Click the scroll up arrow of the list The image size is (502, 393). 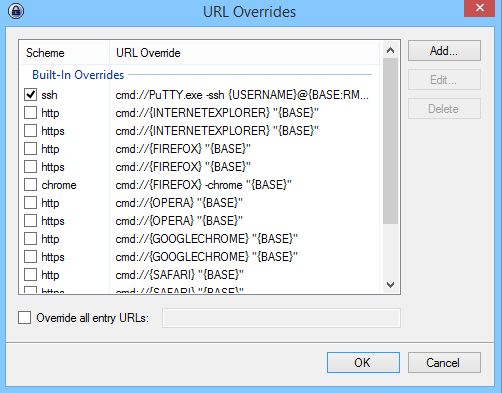tap(390, 50)
